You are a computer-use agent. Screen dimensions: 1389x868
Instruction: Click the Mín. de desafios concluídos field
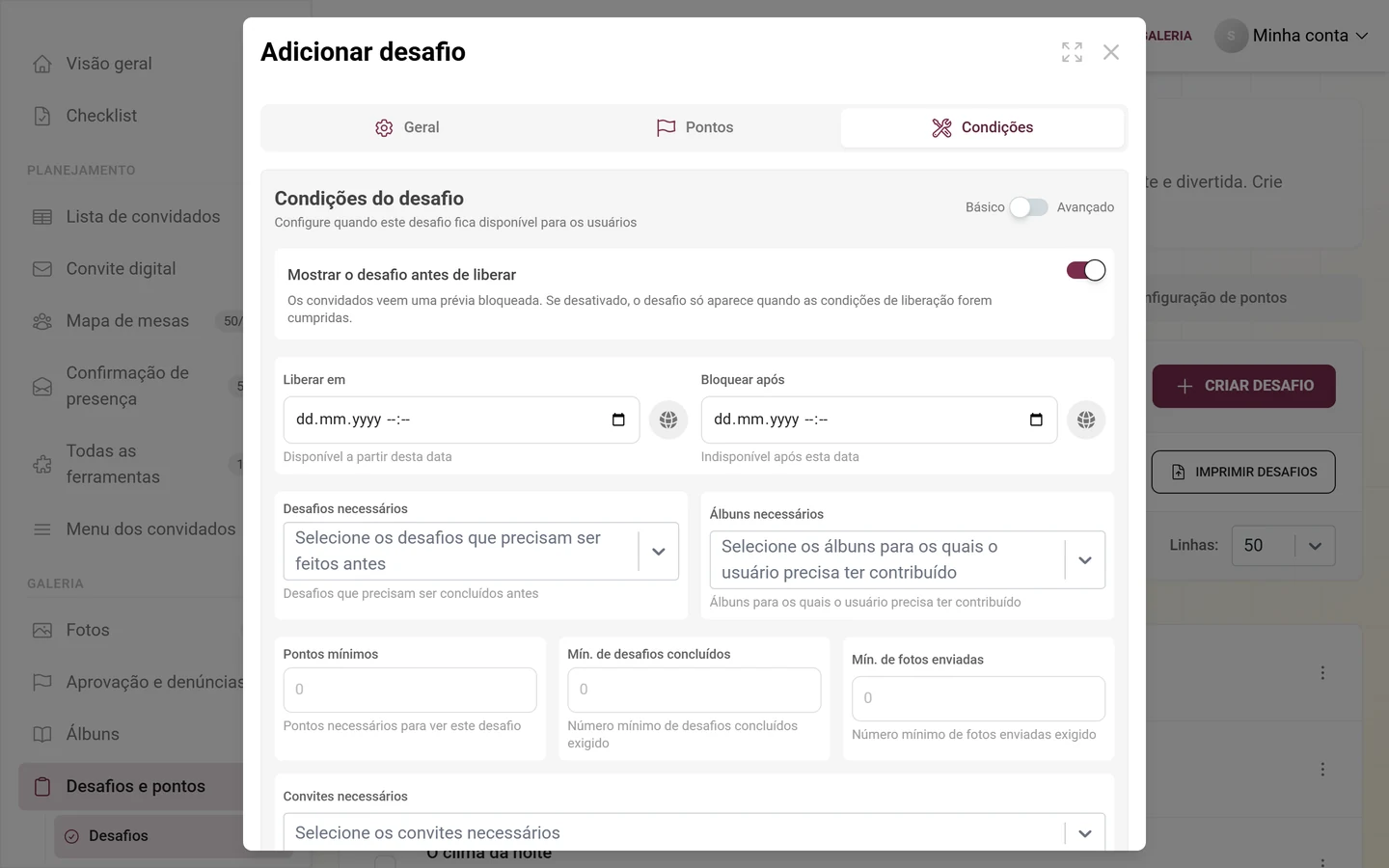694,690
